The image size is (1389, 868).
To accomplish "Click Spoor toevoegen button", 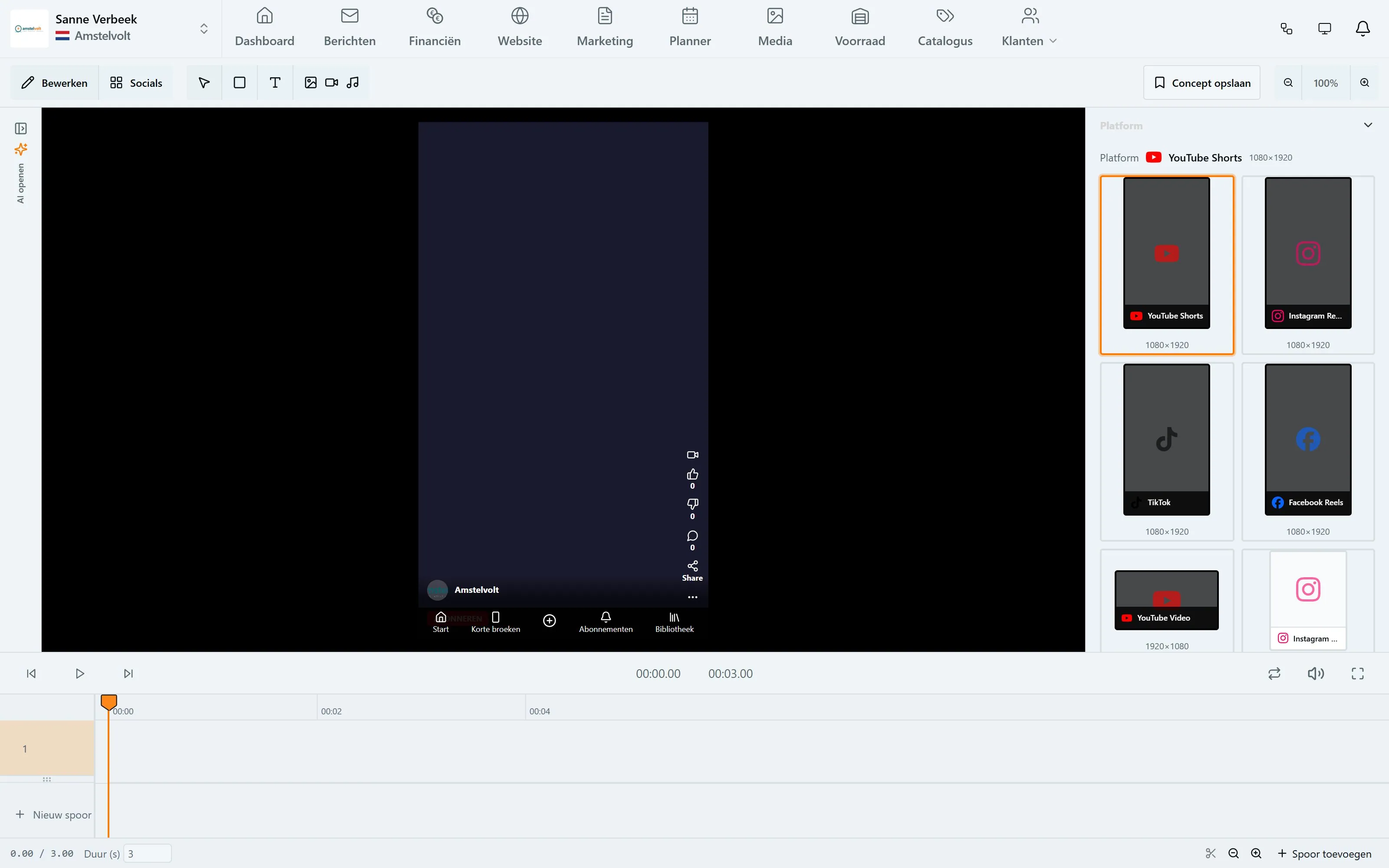I will pyautogui.click(x=1324, y=854).
